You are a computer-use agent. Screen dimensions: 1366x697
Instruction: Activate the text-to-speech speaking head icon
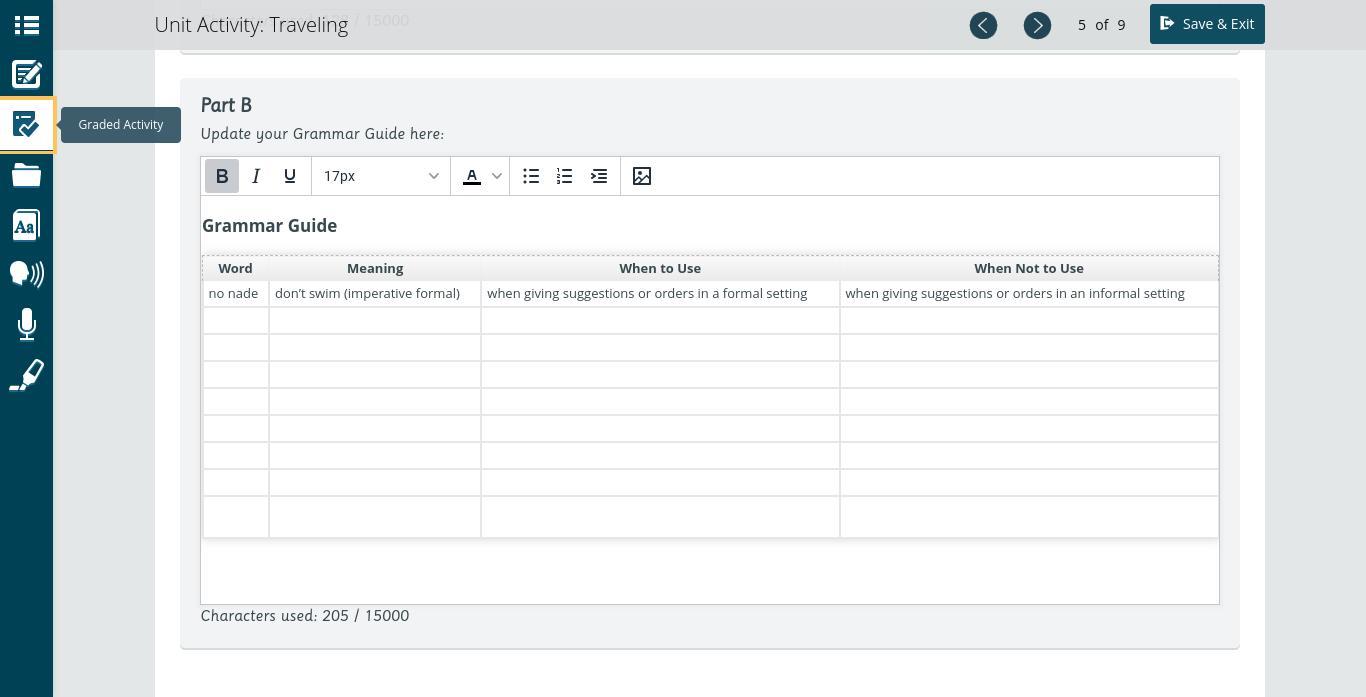pyautogui.click(x=26, y=274)
